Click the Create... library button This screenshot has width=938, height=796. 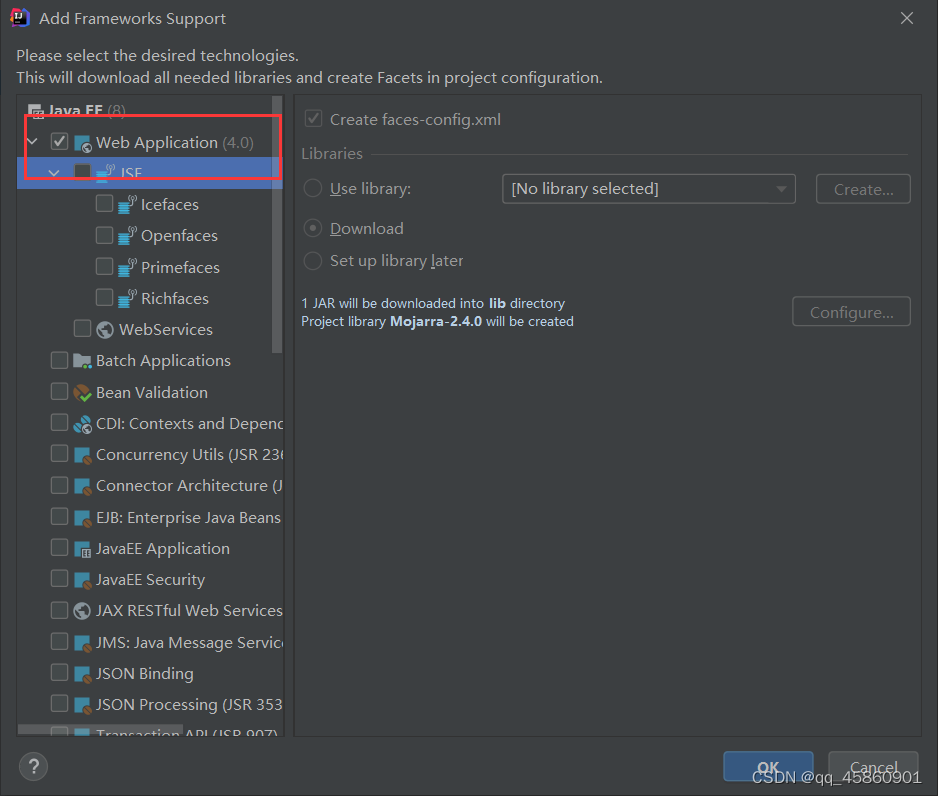(x=863, y=189)
